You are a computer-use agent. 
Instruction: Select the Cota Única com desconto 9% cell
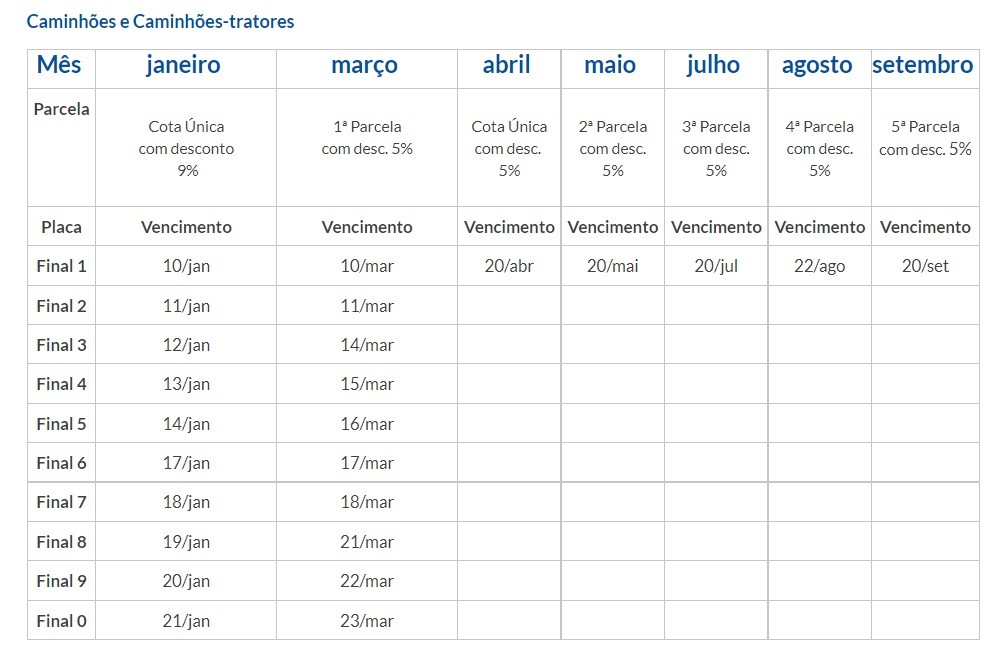187,148
